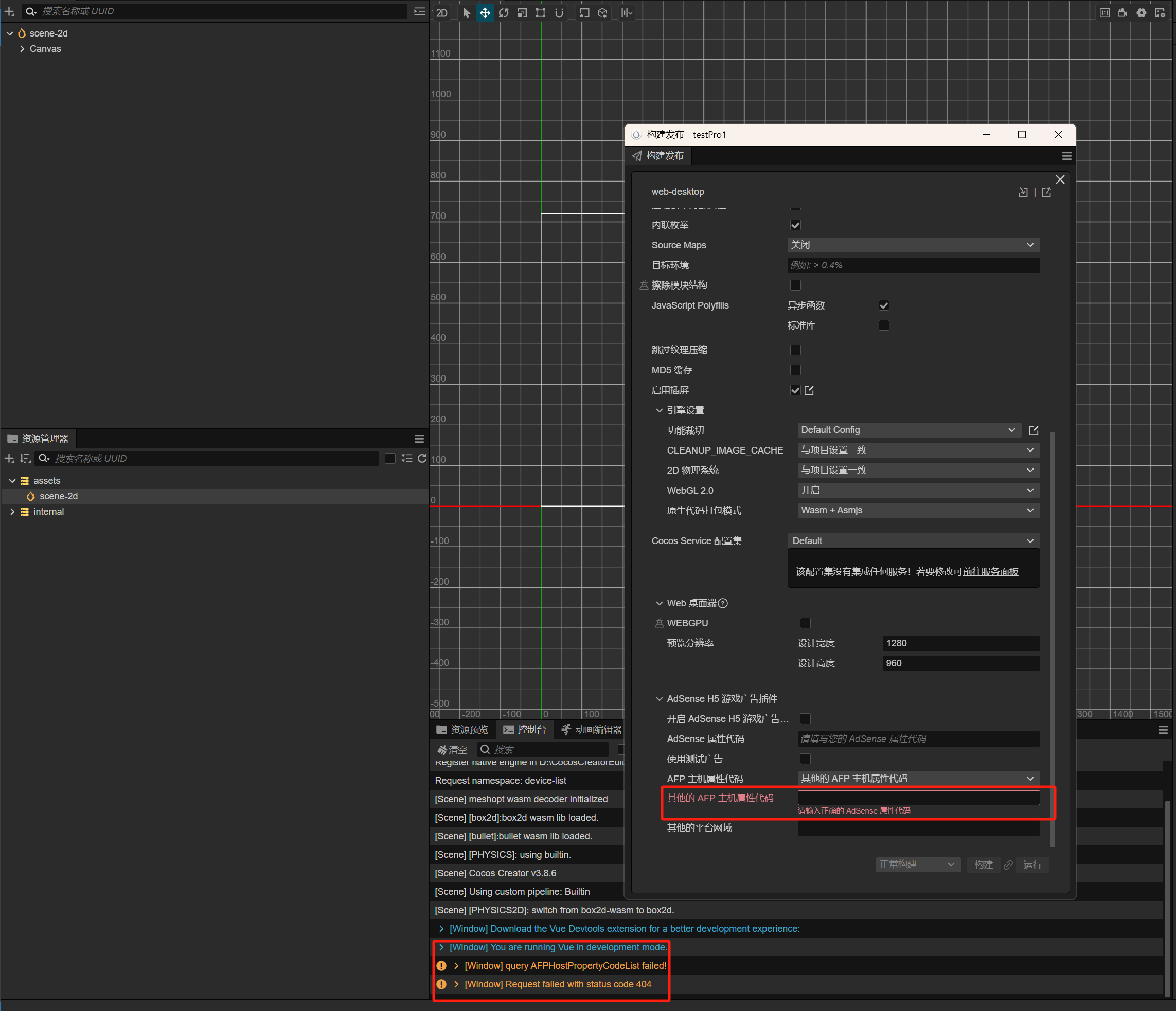Click the 构建 build button
Image resolution: width=1176 pixels, height=1011 pixels.
(983, 864)
